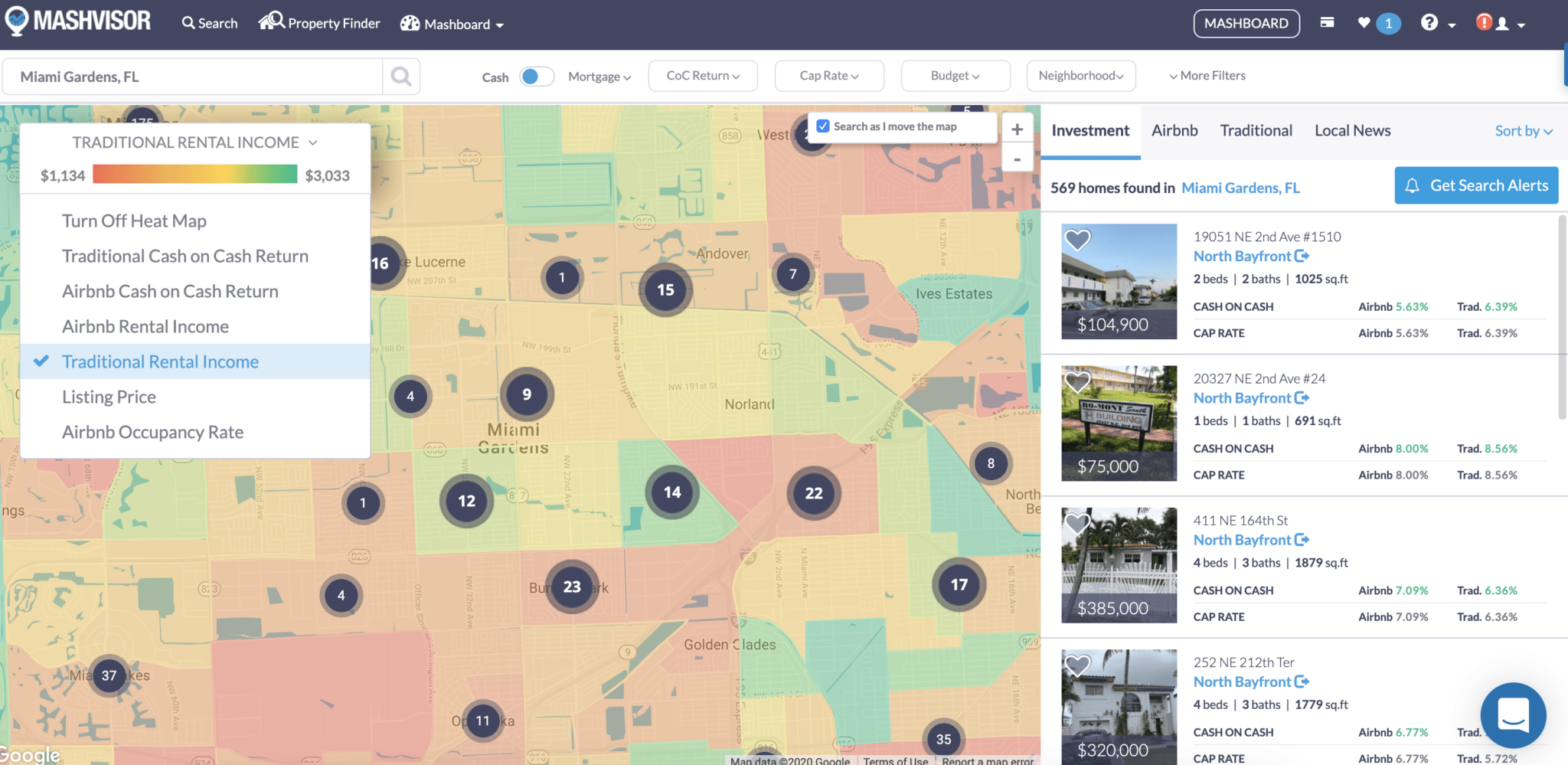The width and height of the screenshot is (1568, 765).
Task: Open the Mashboard menu icon
Action: (410, 24)
